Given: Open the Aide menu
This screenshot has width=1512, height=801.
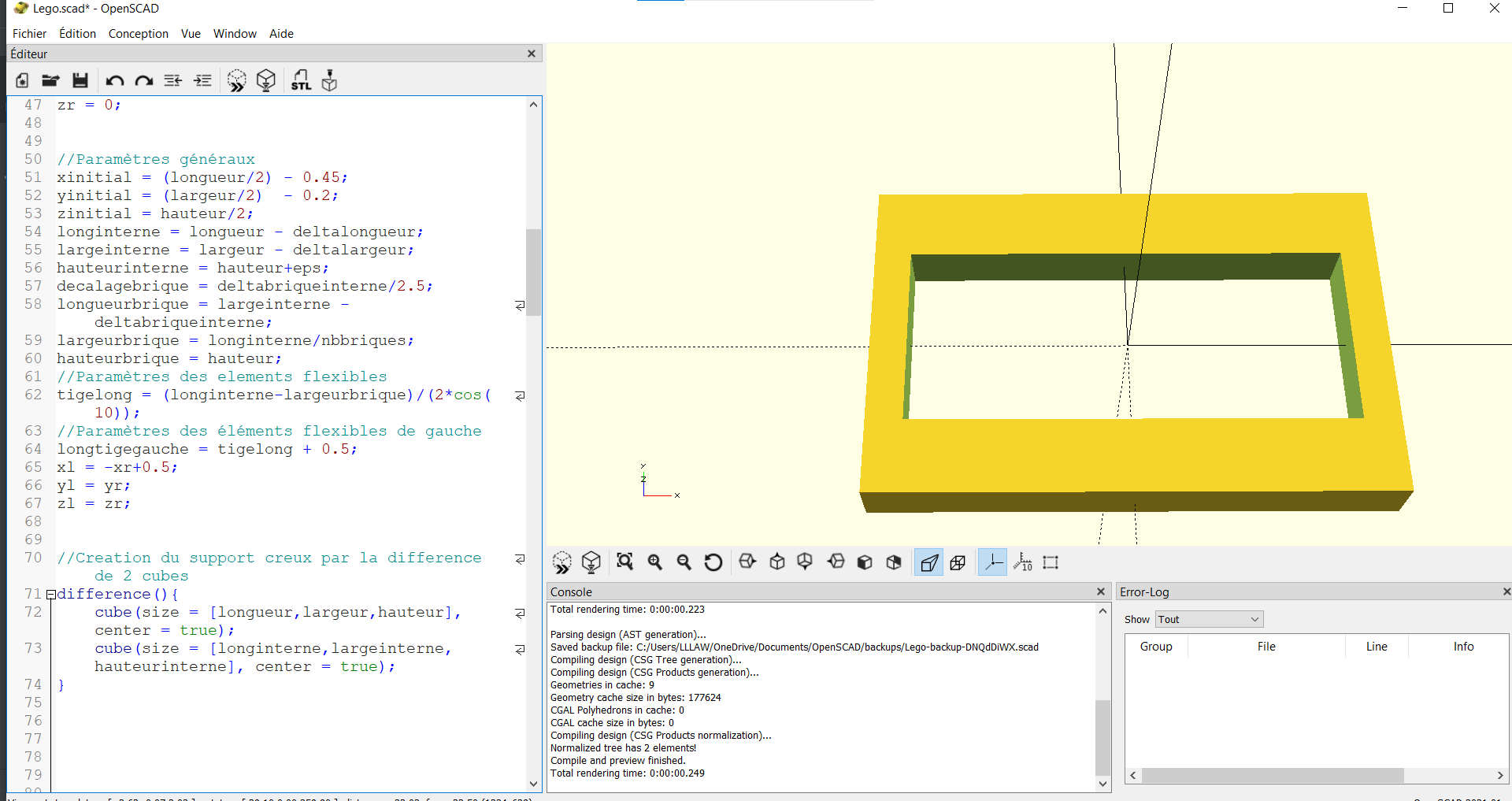Looking at the screenshot, I should point(281,33).
